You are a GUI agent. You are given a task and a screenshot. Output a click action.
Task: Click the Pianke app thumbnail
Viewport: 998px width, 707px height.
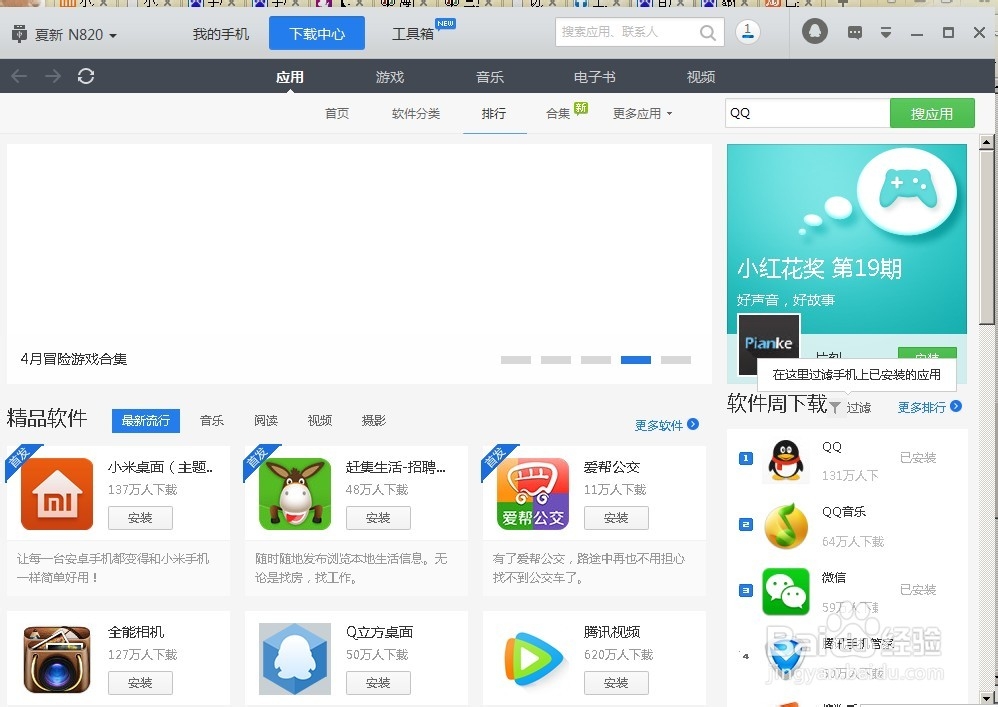coord(768,344)
